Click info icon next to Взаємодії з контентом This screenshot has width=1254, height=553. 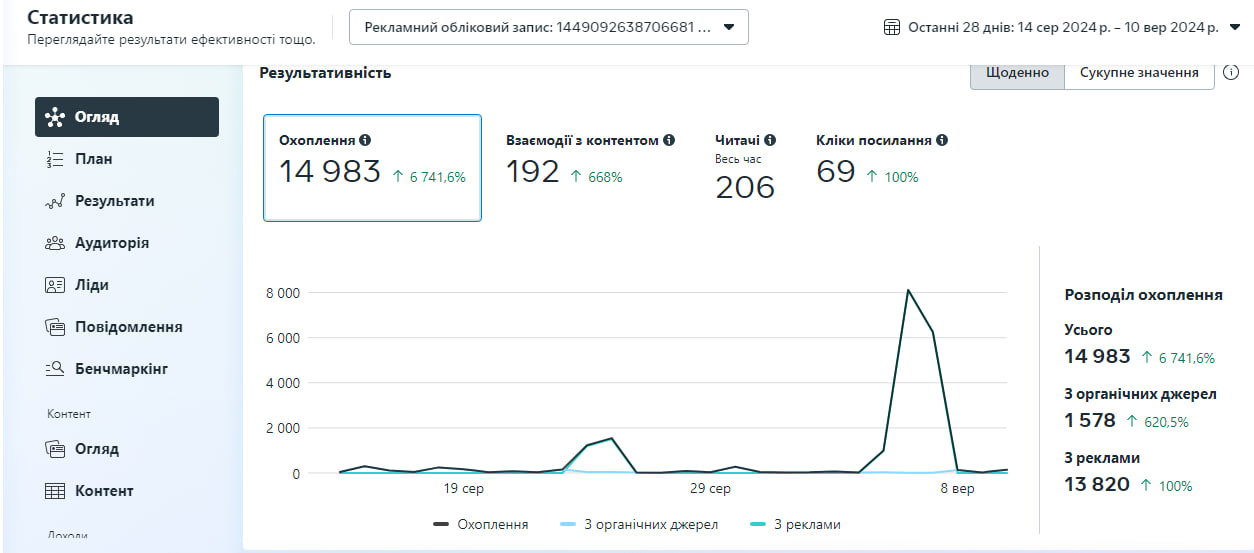[669, 141]
